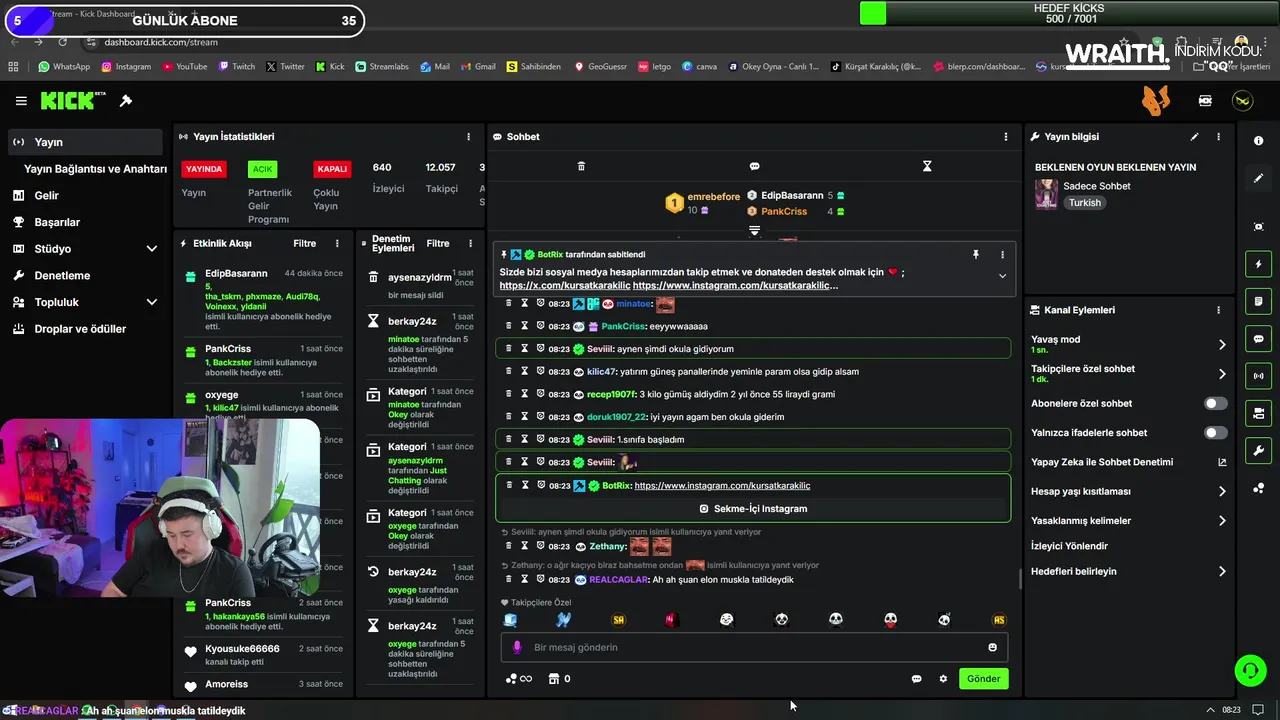Click the trash icon under the Sohbet header
The image size is (1280, 720).
click(581, 166)
